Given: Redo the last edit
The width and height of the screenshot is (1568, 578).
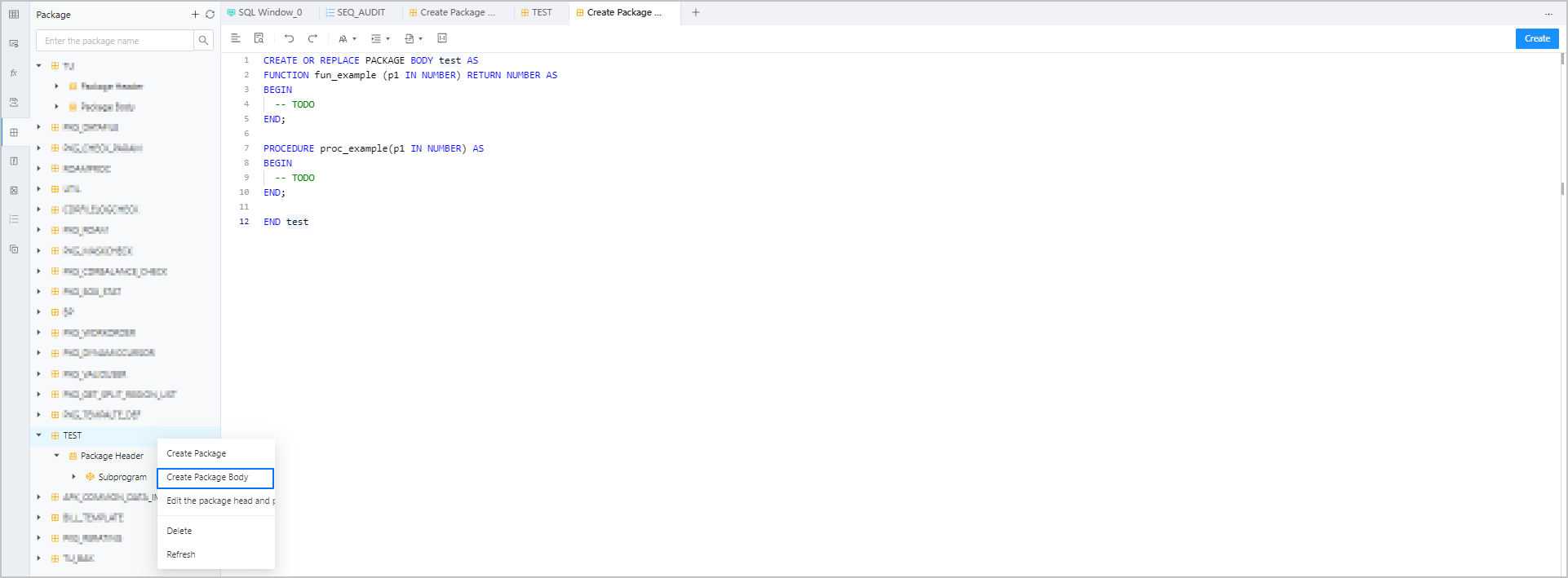Looking at the screenshot, I should pos(312,38).
